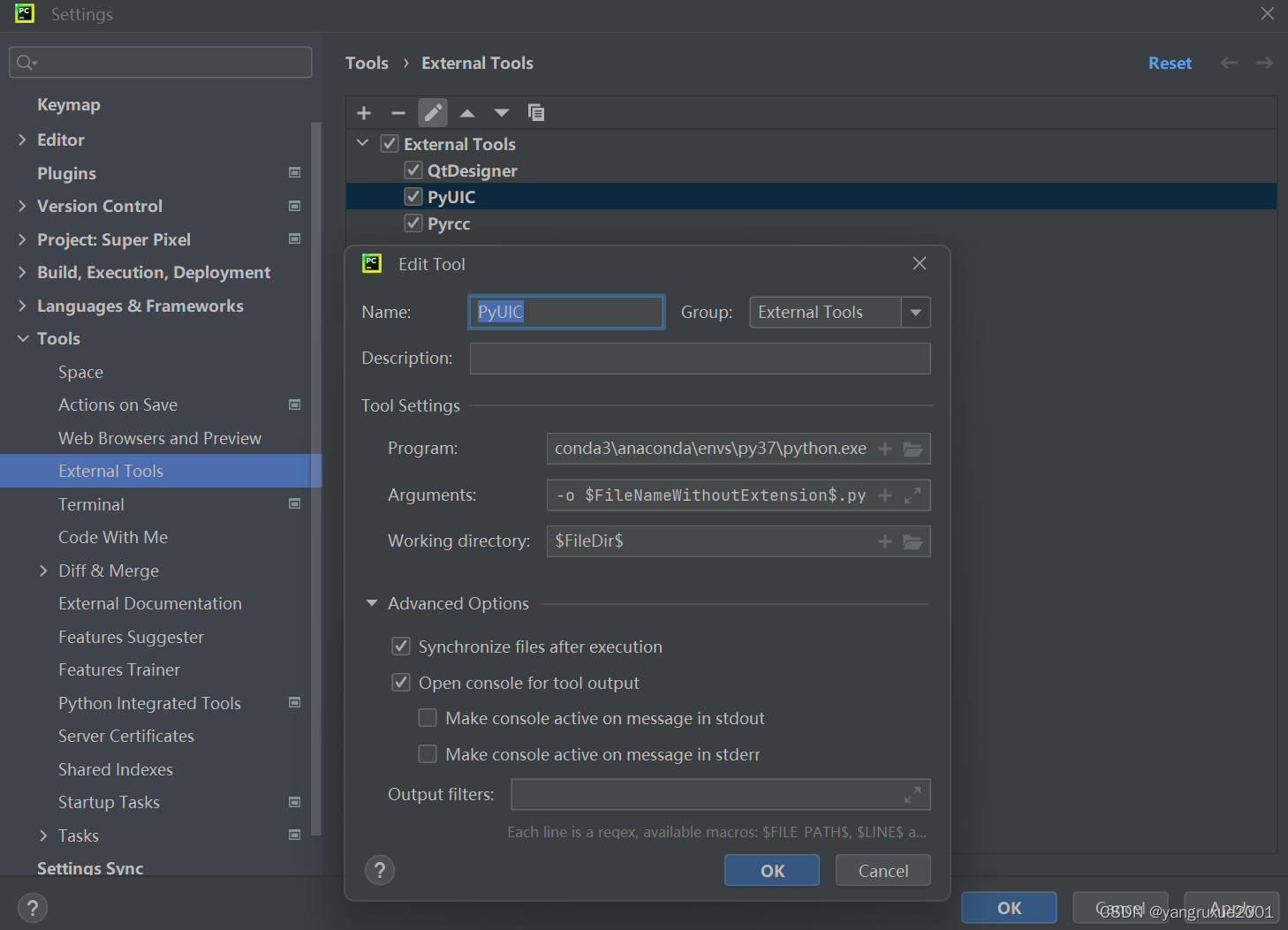This screenshot has height=930, width=1288.
Task: Open help for Edit Tool dialog
Action: pyautogui.click(x=380, y=870)
